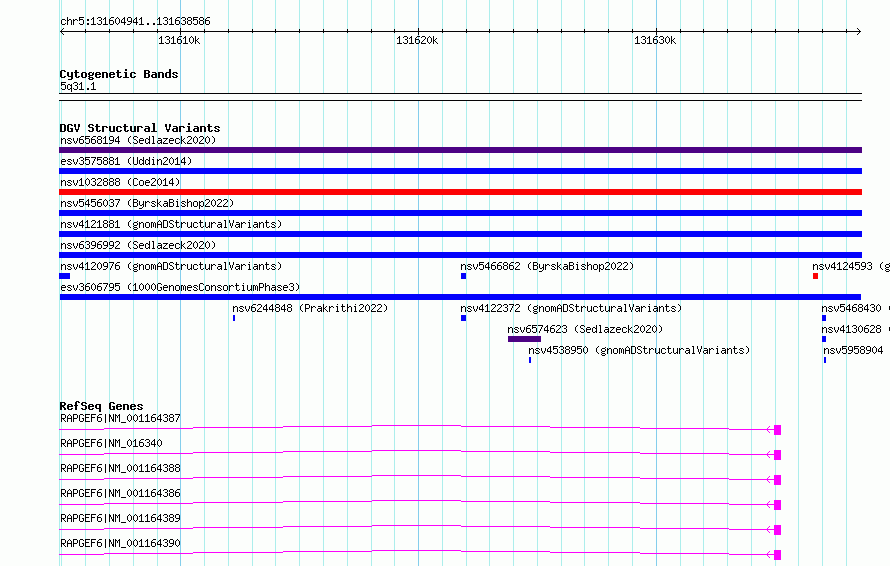This screenshot has width=890, height=566.
Task: Click RAPGEF6|NM_001164389 transcript label
Action: [120, 518]
